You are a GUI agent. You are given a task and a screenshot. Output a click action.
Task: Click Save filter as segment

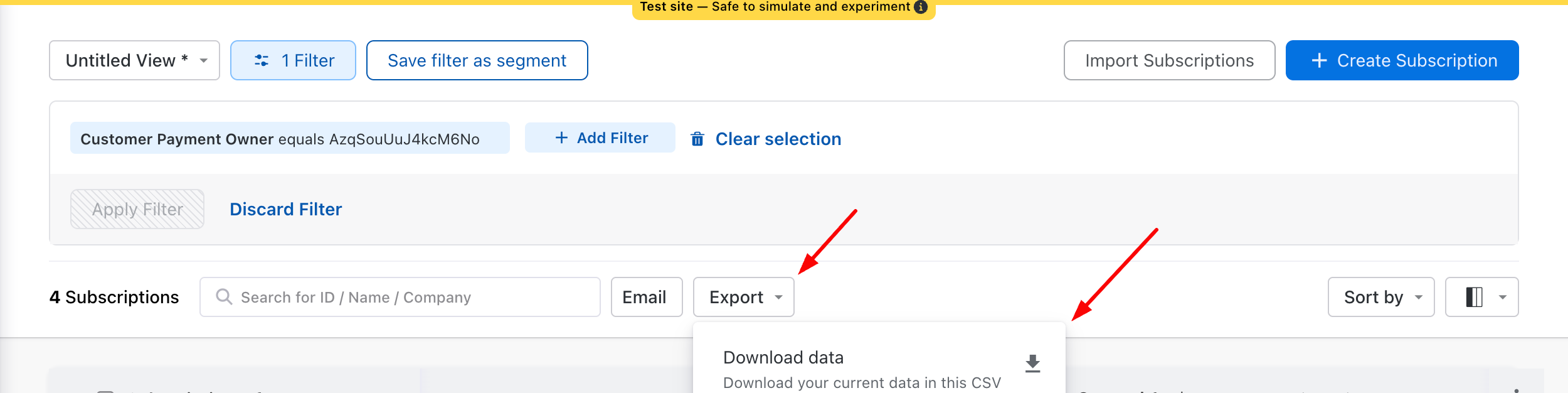477,60
